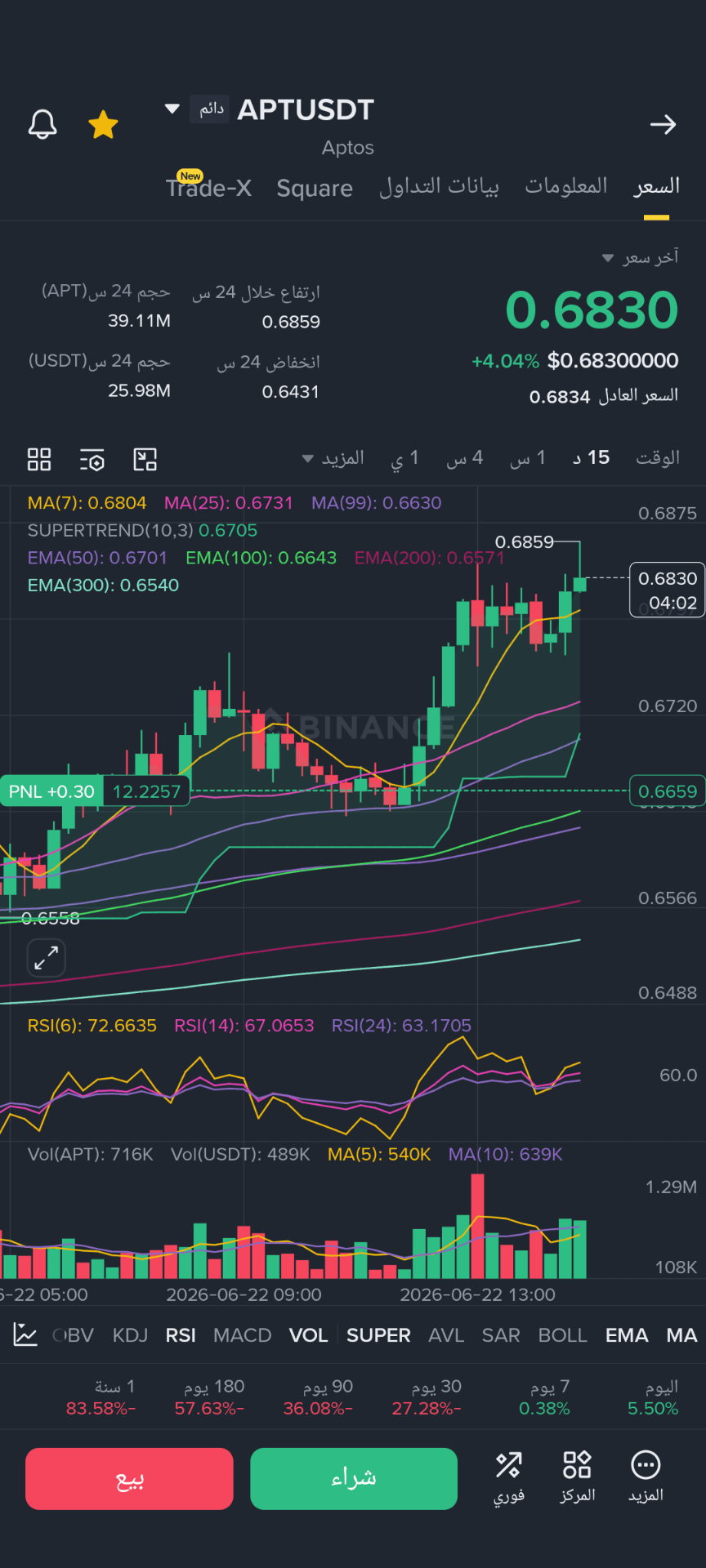Switch to the بيانات التداول tab
Viewport: 706px width, 1568px height.
pos(439,186)
